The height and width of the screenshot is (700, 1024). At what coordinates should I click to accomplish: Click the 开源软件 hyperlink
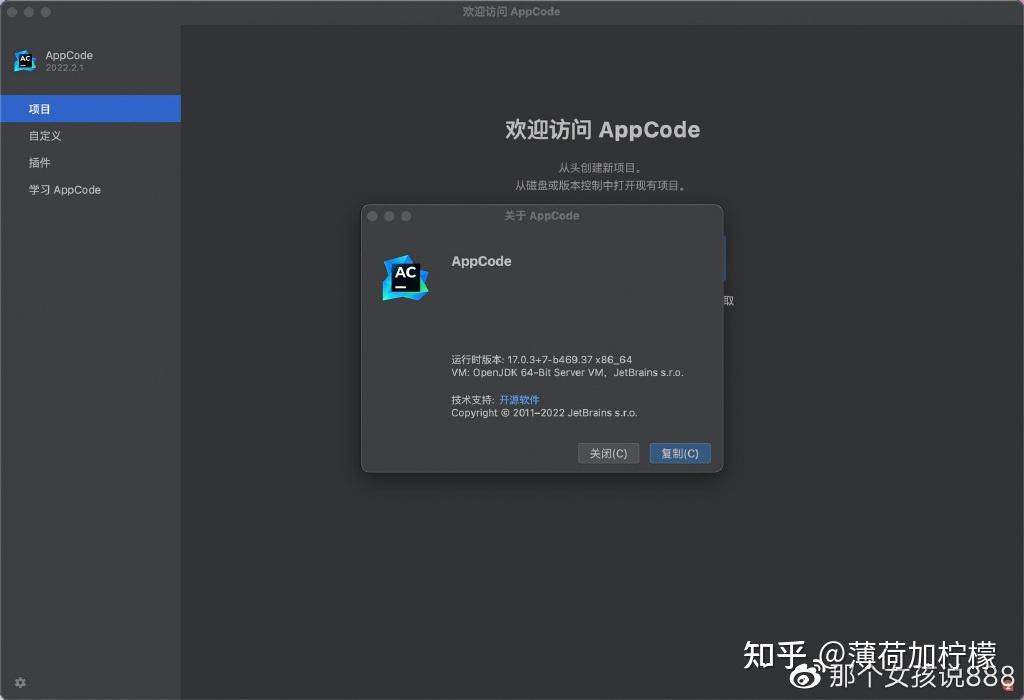520,399
